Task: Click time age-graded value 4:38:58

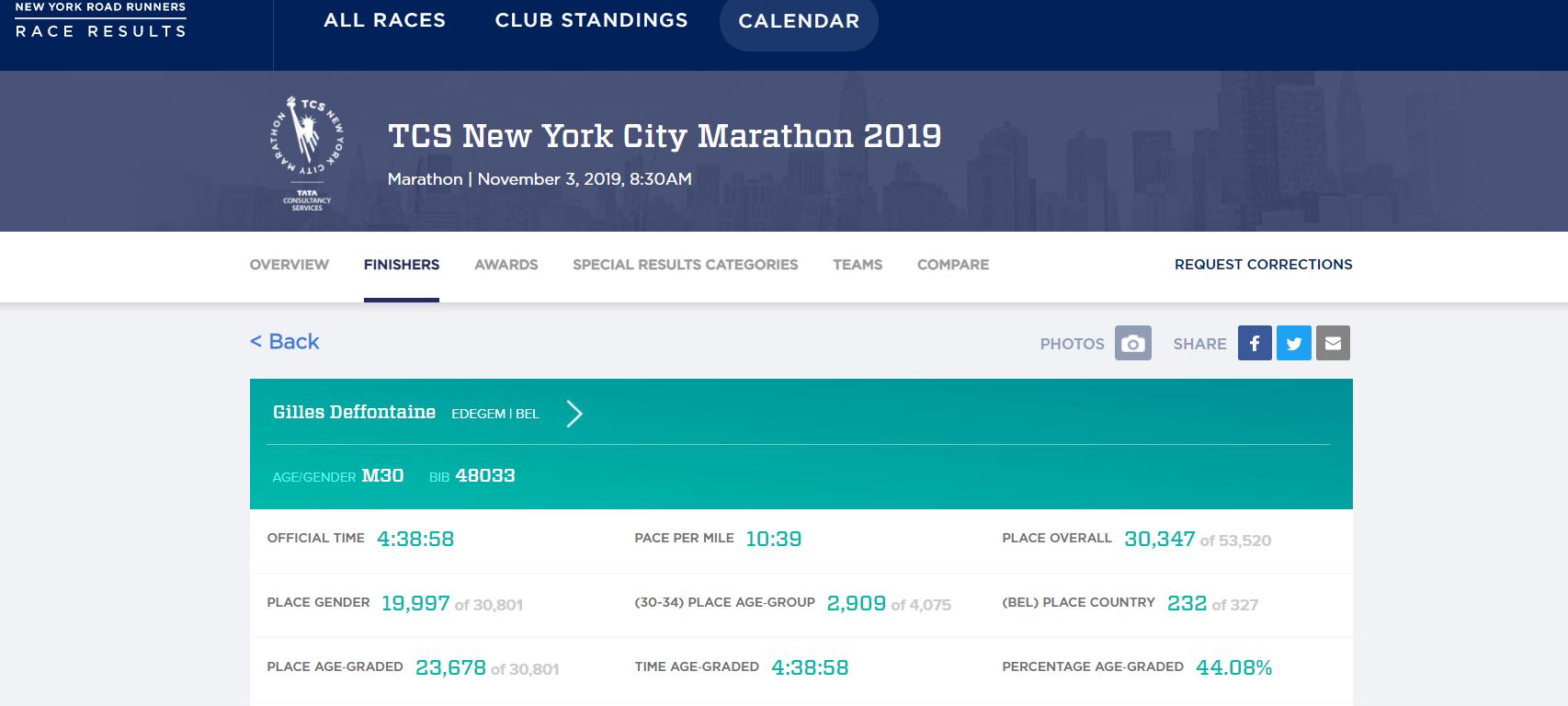Action: 810,667
